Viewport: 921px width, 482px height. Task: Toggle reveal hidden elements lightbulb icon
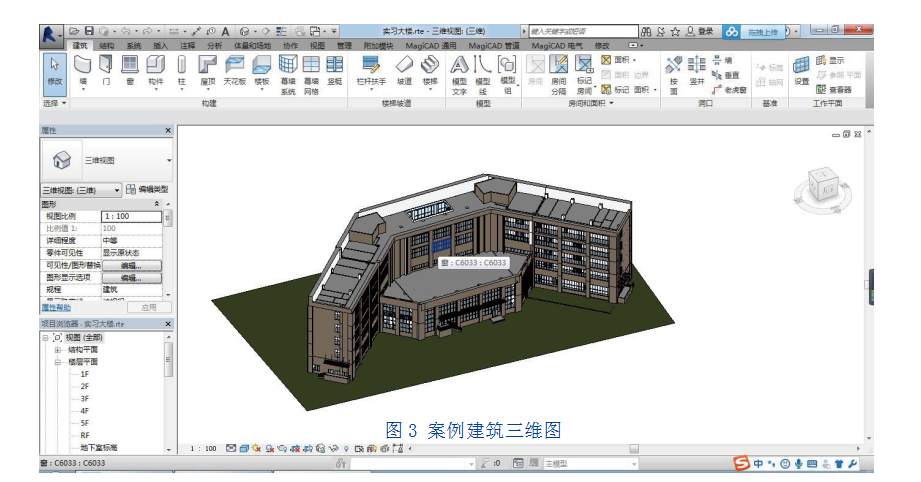tap(347, 449)
